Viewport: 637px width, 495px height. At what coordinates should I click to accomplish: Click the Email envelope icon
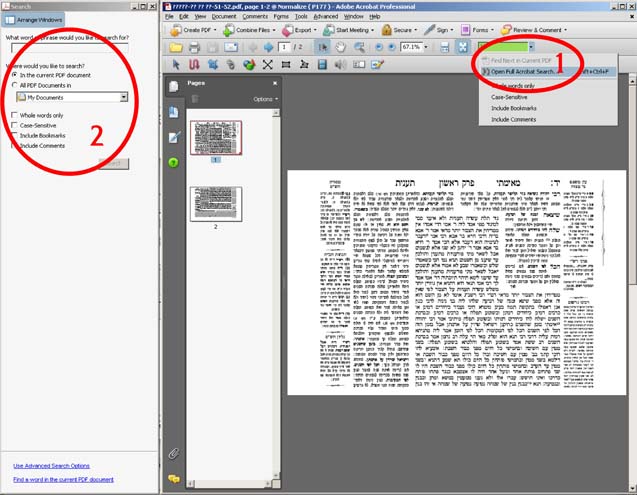231,47
